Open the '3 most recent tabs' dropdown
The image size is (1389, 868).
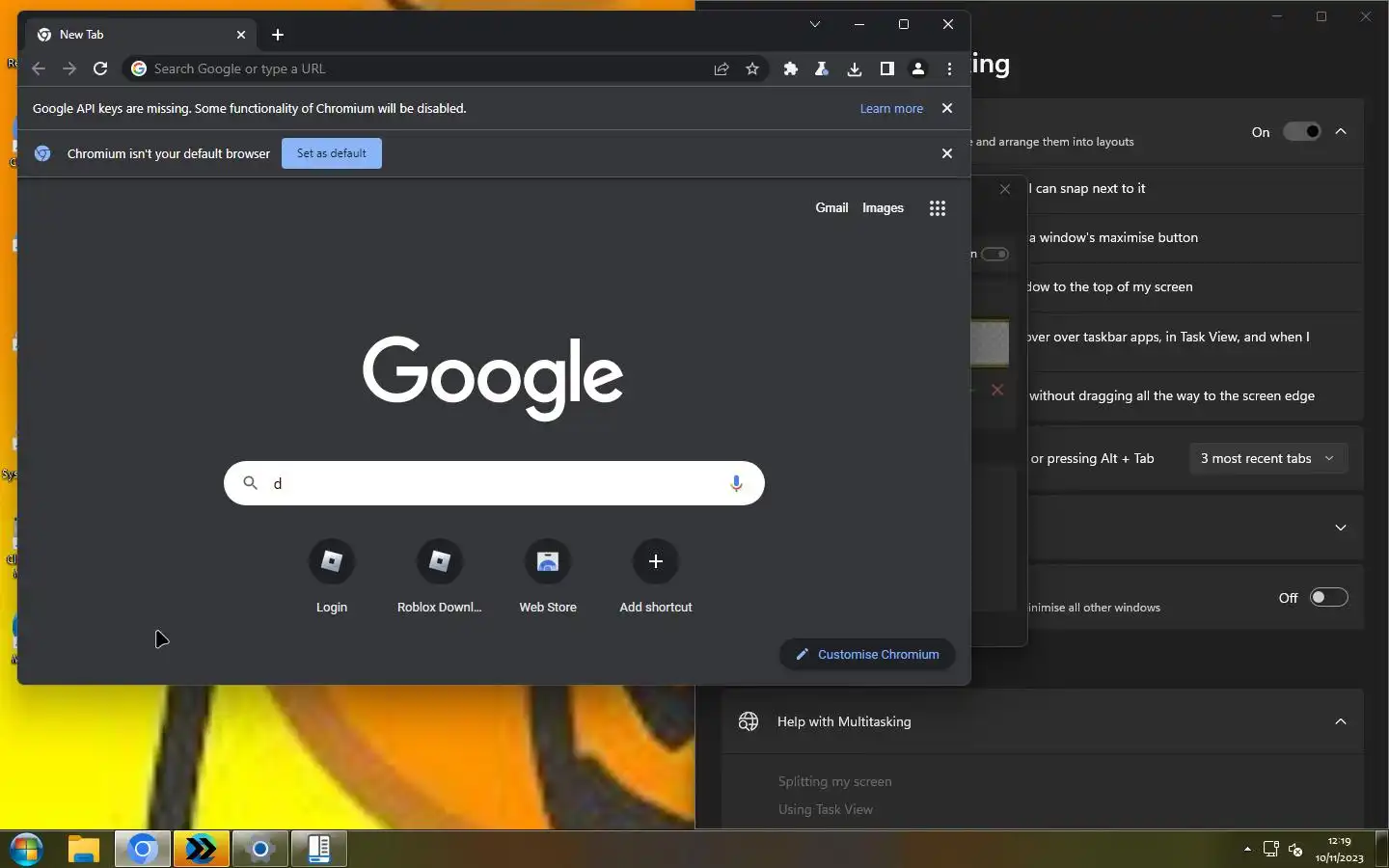(1267, 459)
